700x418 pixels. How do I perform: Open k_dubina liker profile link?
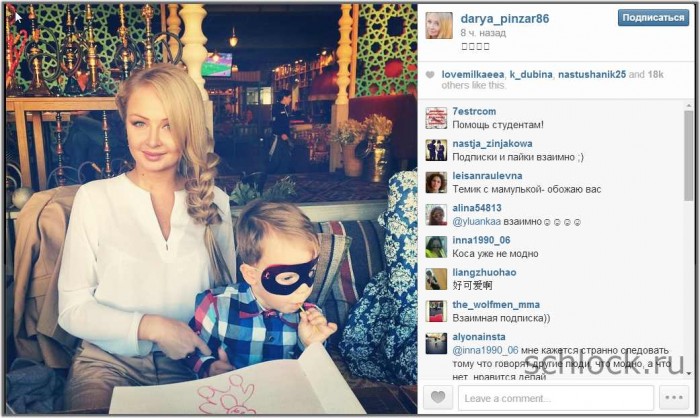531,75
